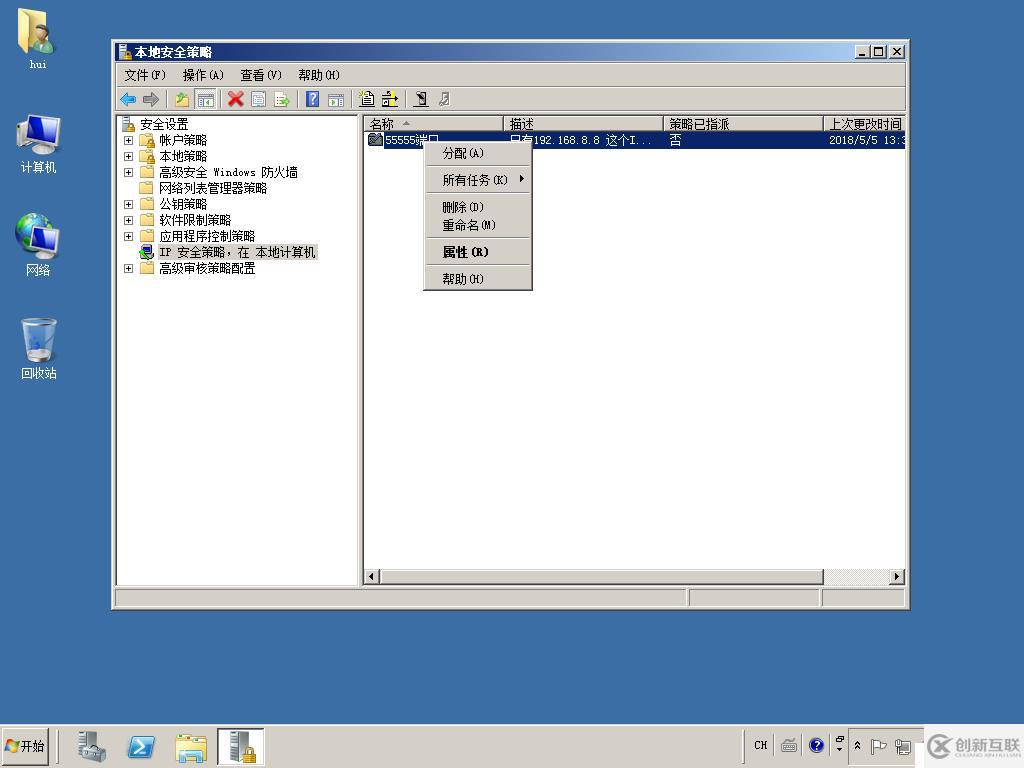Click the Up one level folder icon
This screenshot has width=1024, height=768.
click(181, 99)
